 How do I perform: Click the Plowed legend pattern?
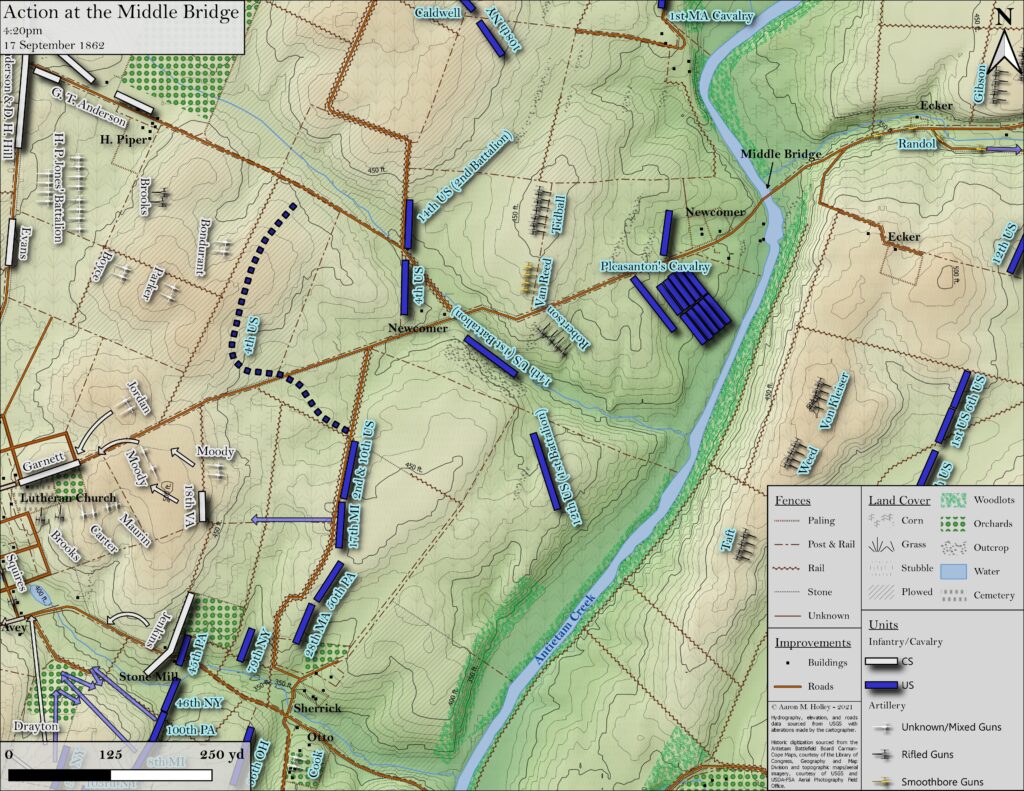point(884,592)
